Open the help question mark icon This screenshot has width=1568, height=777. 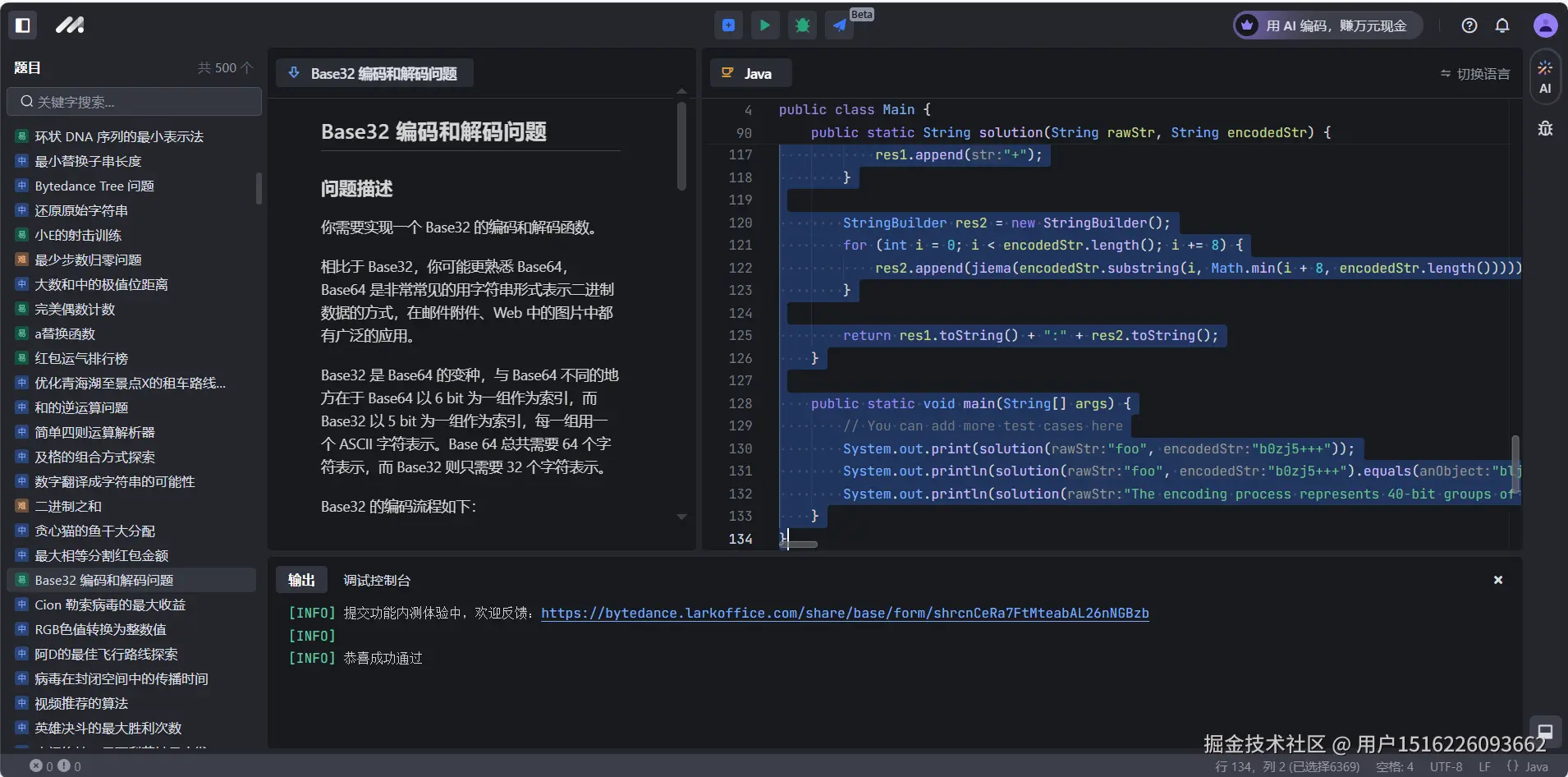point(1469,25)
